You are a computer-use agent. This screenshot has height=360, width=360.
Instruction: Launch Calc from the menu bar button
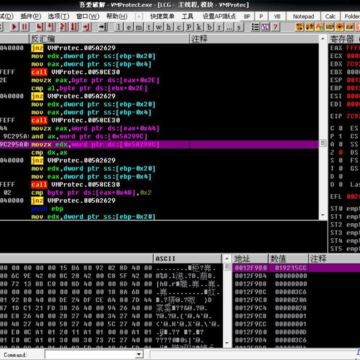[x=330, y=16]
